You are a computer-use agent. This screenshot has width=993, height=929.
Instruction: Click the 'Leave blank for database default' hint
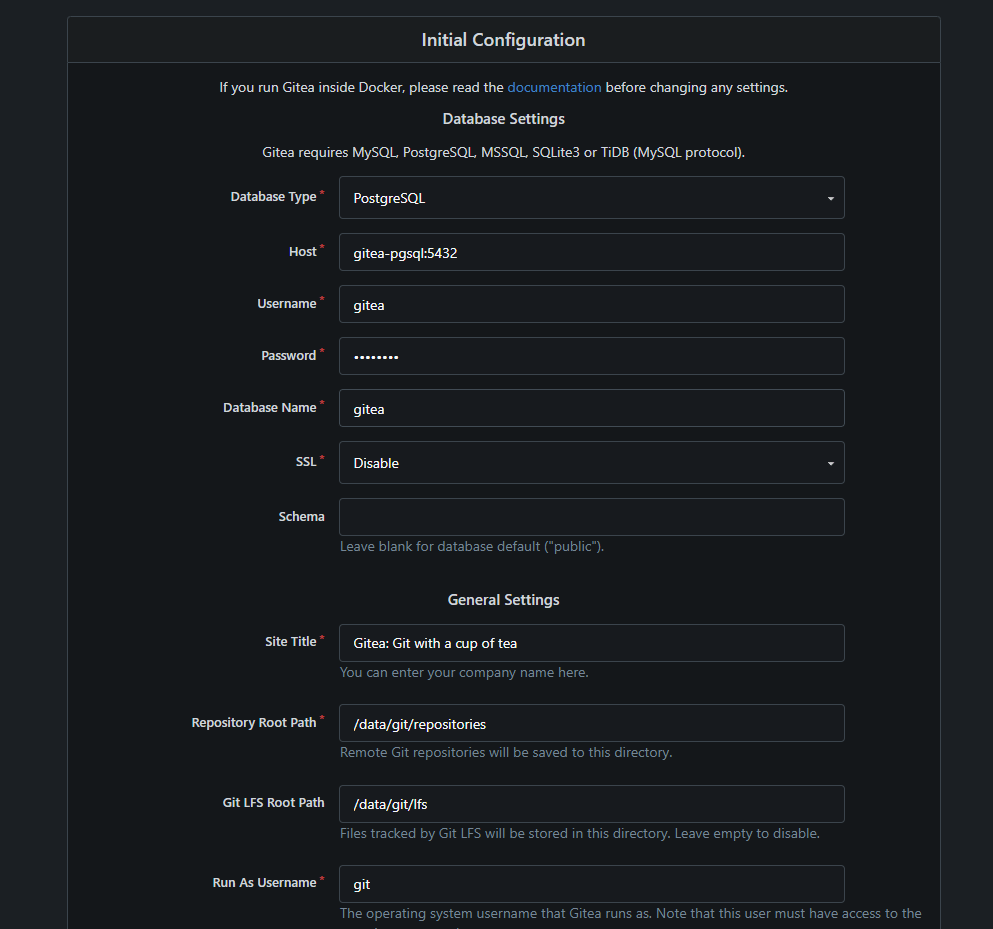pyautogui.click(x=472, y=547)
